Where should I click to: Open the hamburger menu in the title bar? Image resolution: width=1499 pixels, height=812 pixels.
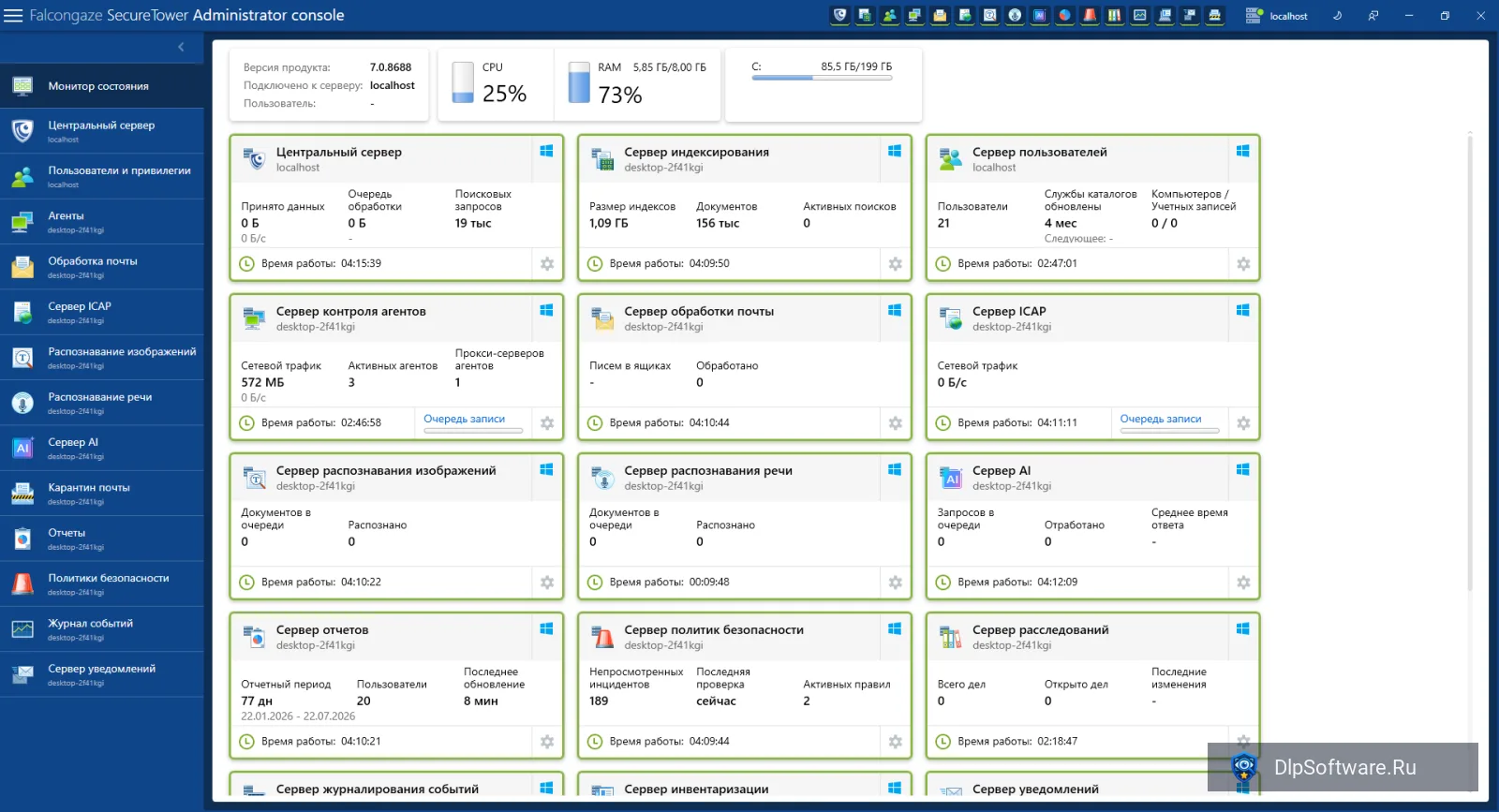click(13, 15)
